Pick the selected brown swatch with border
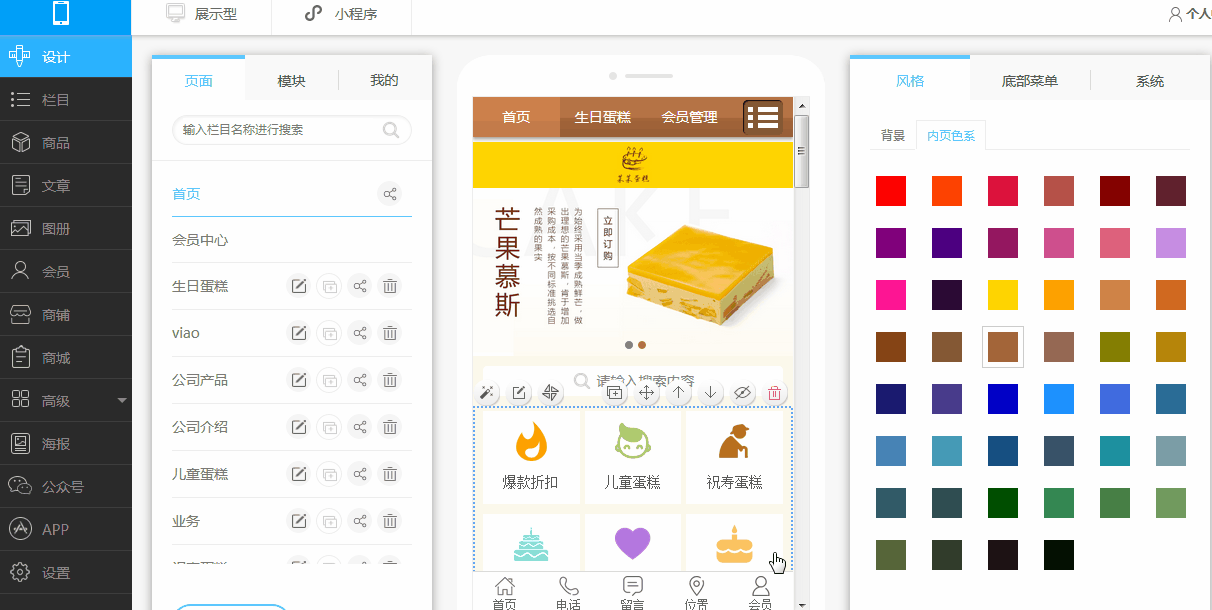The height and width of the screenshot is (610, 1212). coord(1003,347)
